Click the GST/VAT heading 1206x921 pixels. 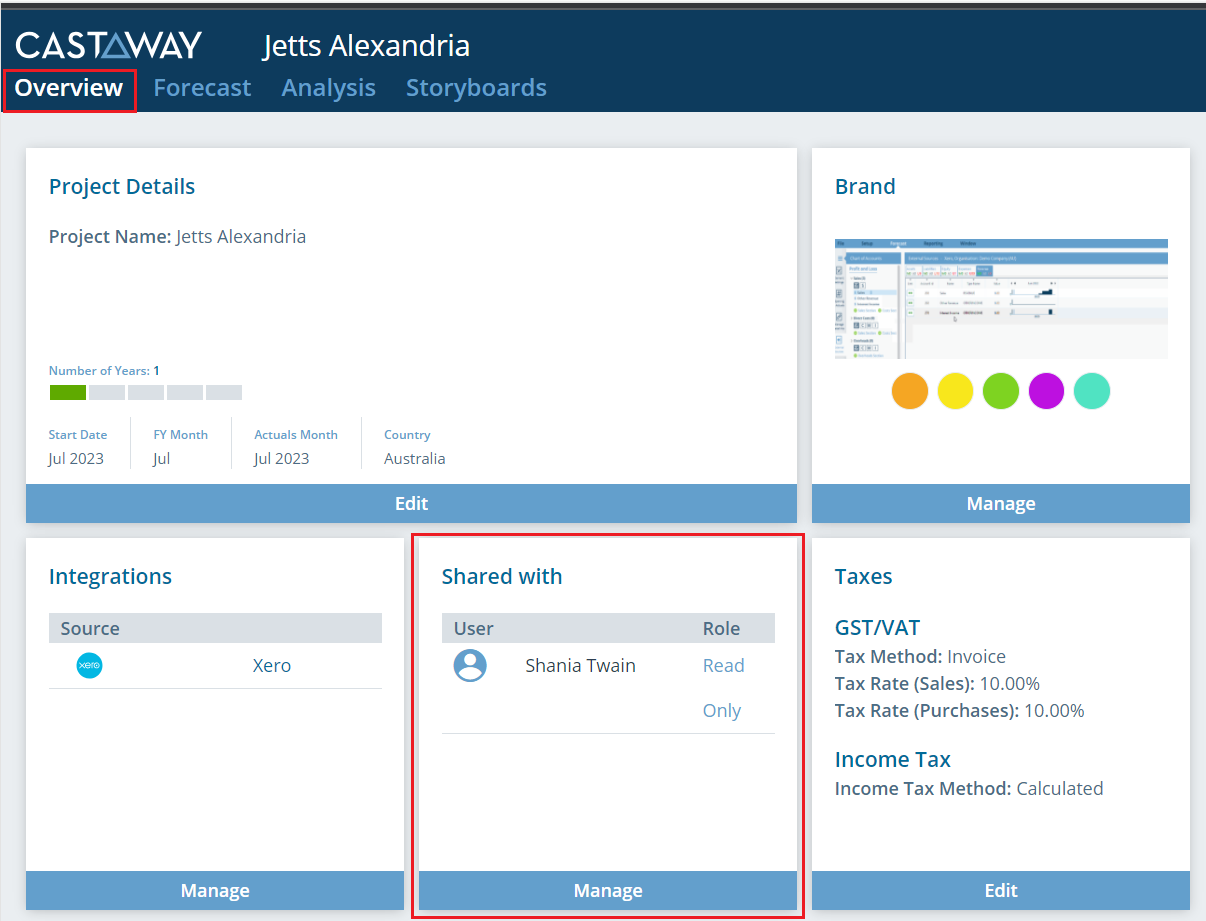point(877,628)
